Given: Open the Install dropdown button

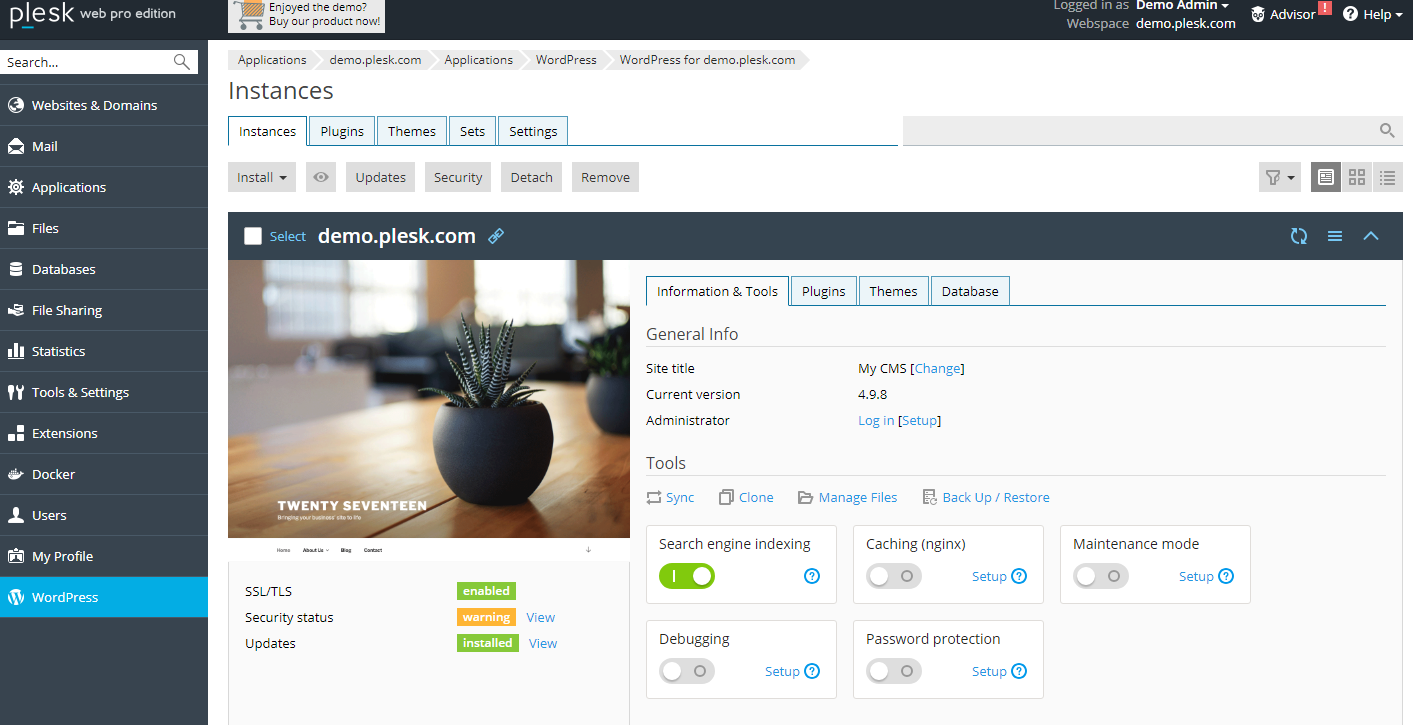Looking at the screenshot, I should pos(262,177).
